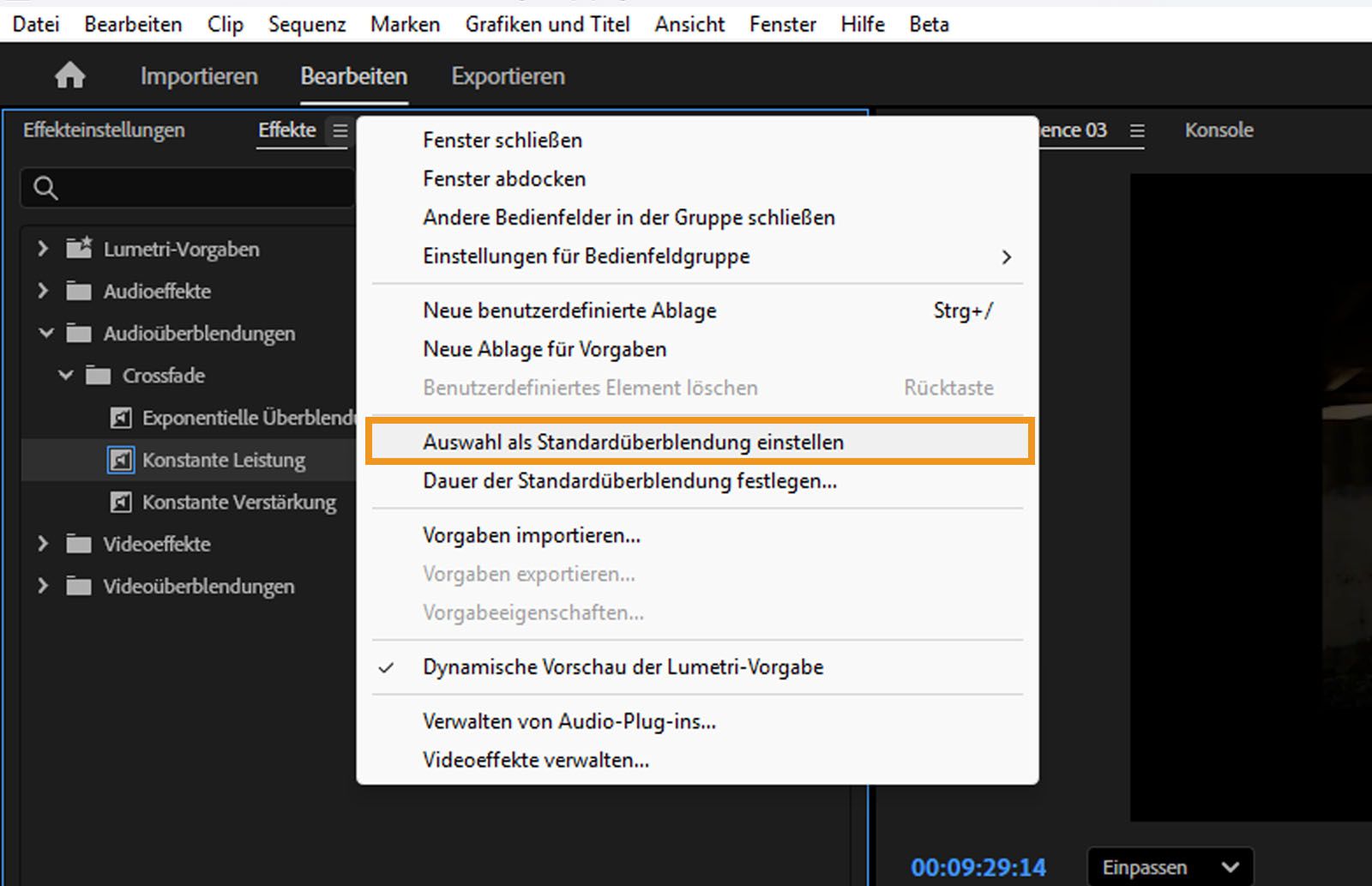Image resolution: width=1372 pixels, height=886 pixels.
Task: Choose Auswahl als Standardüberblendung einstellen
Action: (x=697, y=442)
